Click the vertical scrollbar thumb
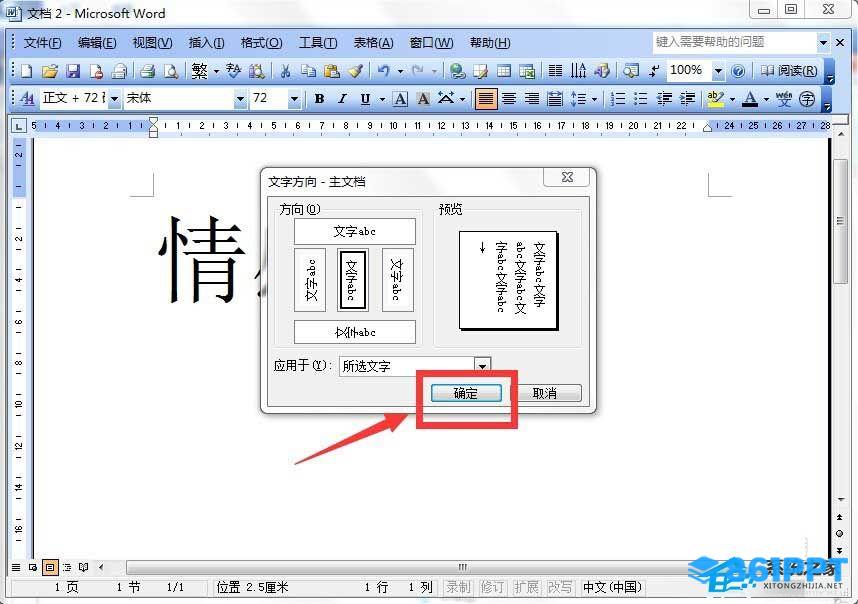The height and width of the screenshot is (604, 858). (x=840, y=221)
